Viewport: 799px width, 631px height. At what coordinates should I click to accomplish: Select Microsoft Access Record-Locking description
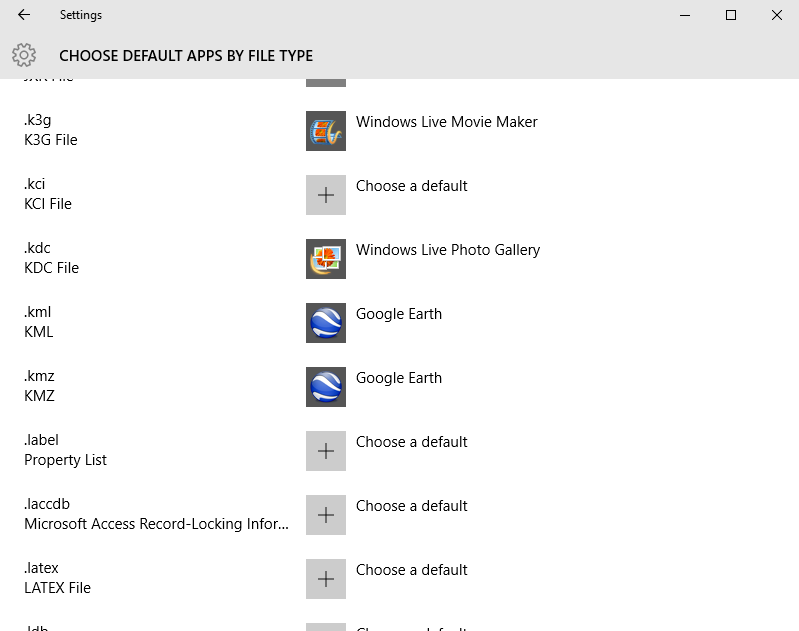[156, 524]
